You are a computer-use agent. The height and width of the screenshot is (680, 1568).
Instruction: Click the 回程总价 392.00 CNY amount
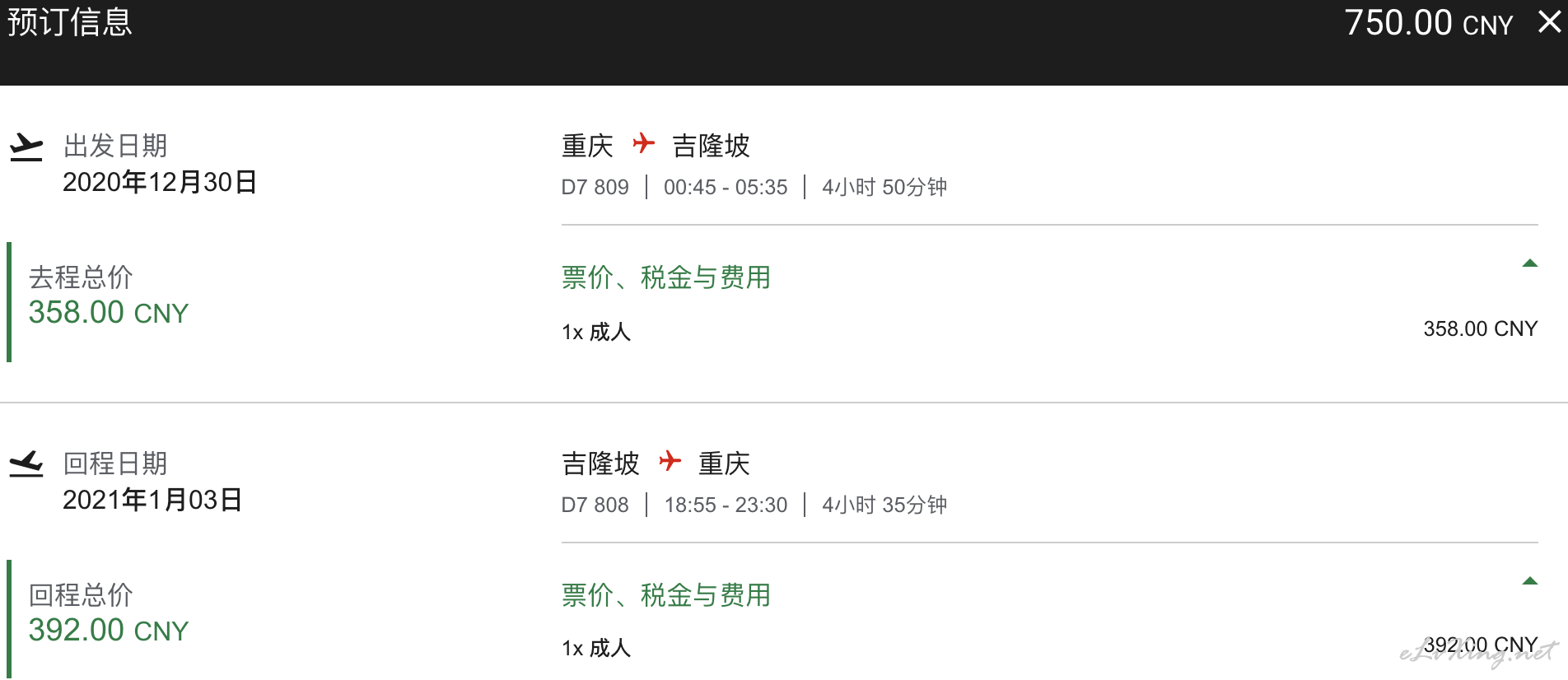109,631
